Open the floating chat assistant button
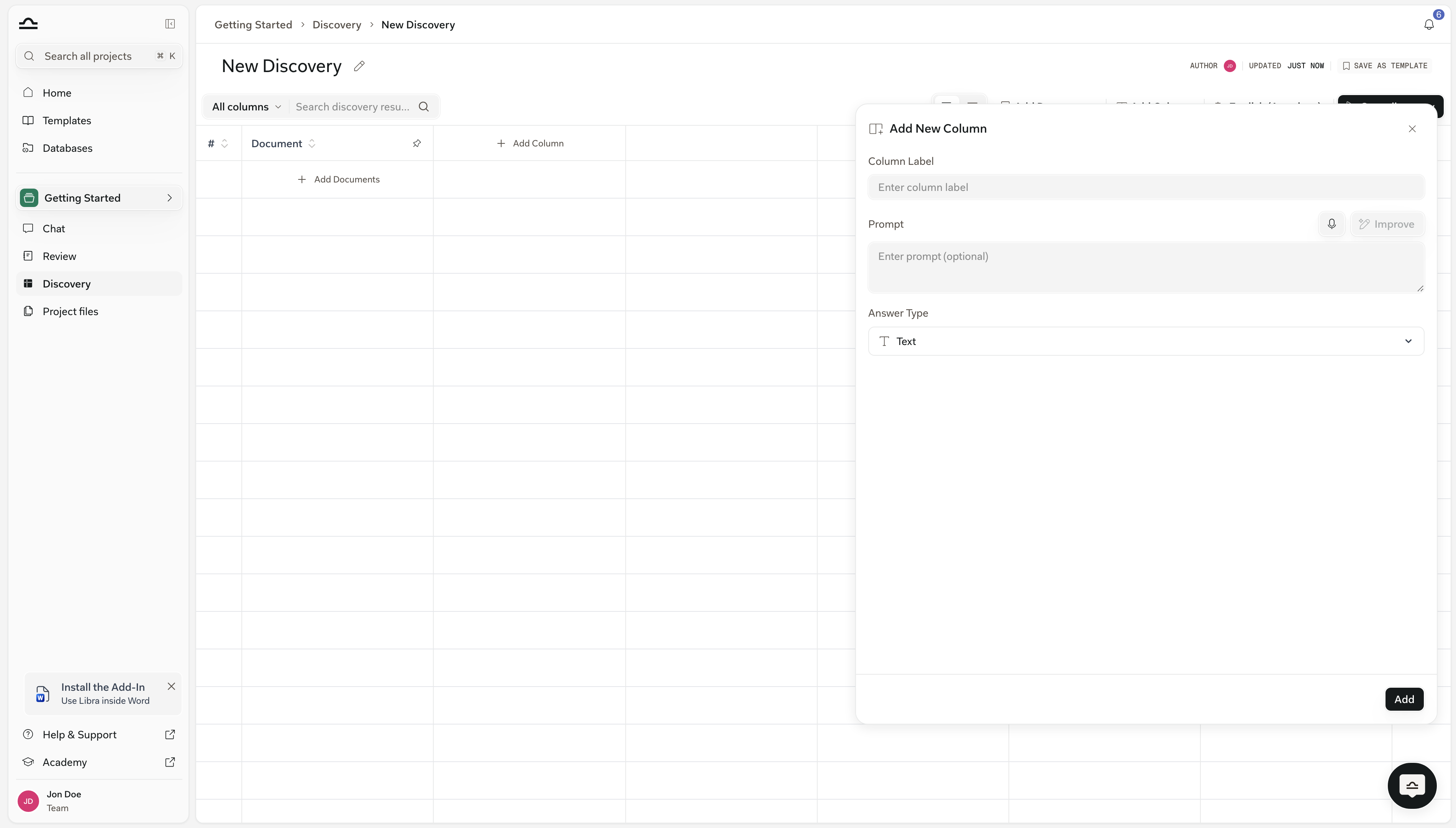The image size is (1456, 828). [1412, 786]
